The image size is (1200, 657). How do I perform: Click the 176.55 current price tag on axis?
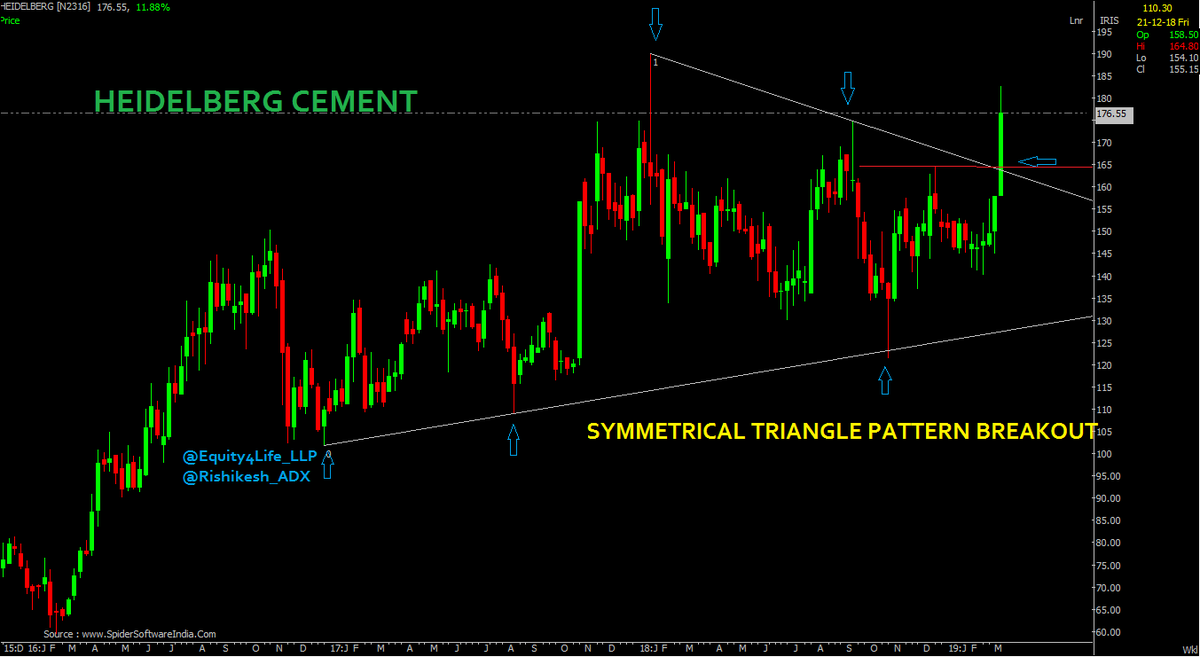[1112, 114]
